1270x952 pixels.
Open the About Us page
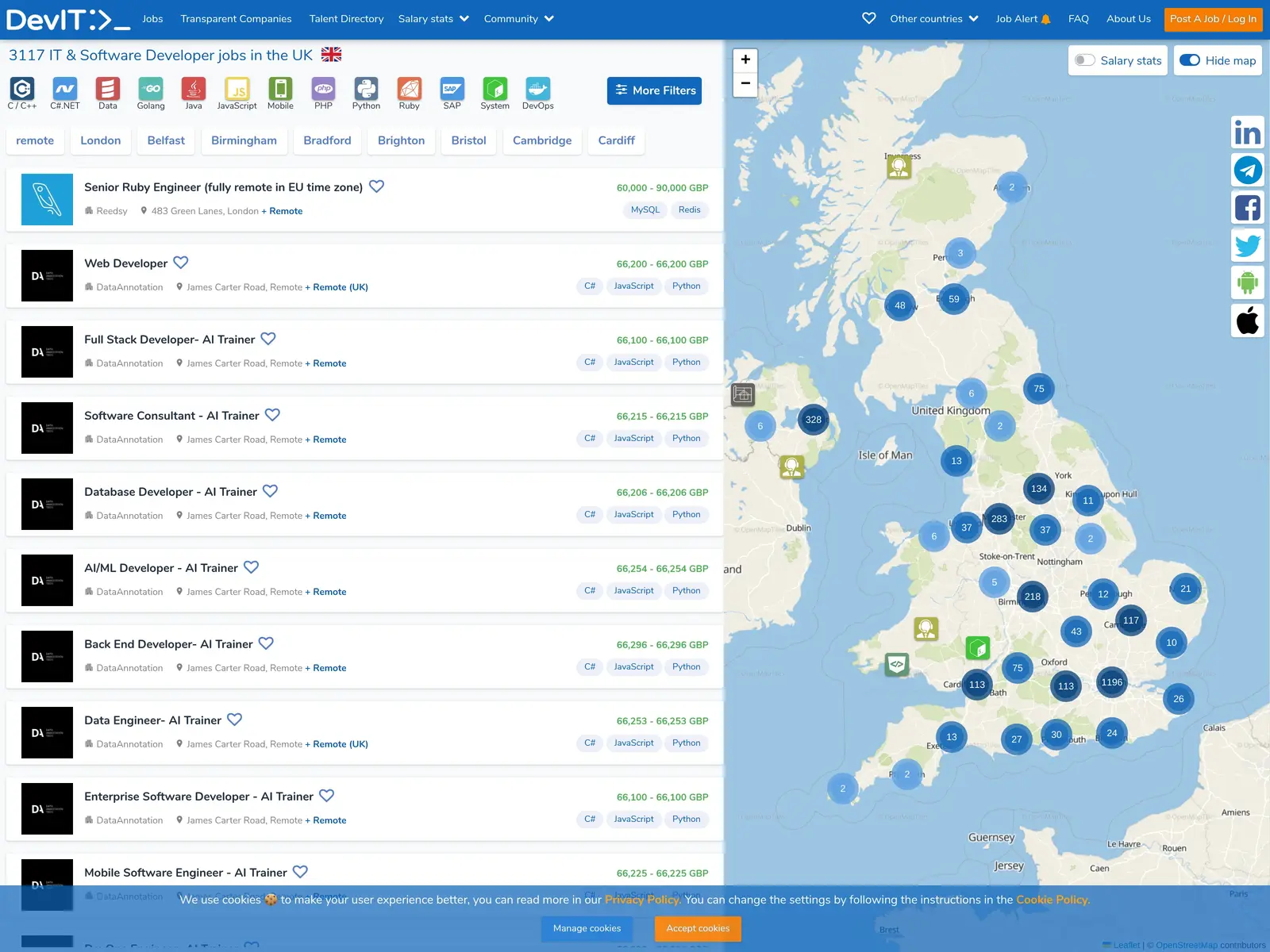point(1128,18)
